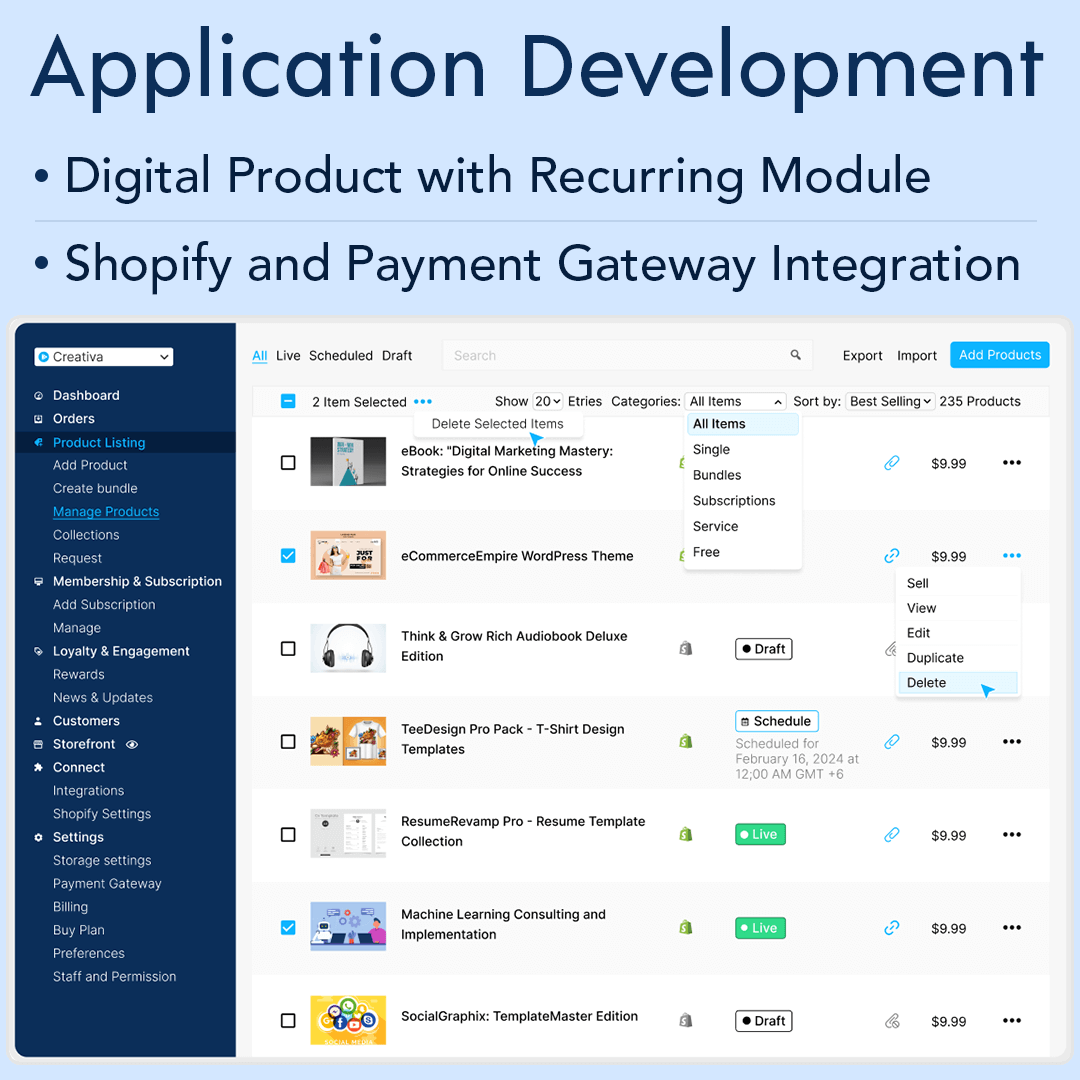Click link icon for Machine Learning Consulting

[x=891, y=928]
